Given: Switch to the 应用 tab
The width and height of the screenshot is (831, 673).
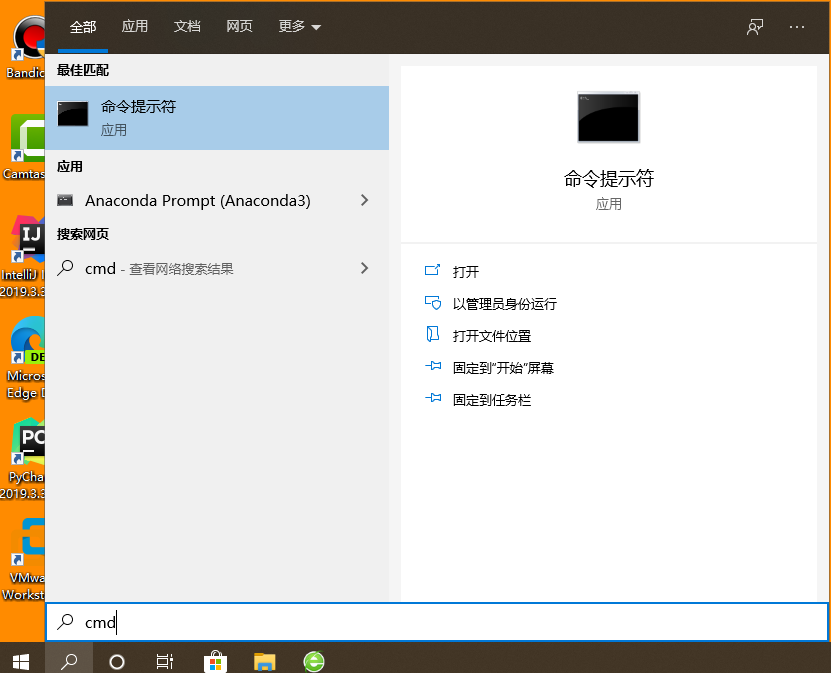Looking at the screenshot, I should click(134, 27).
